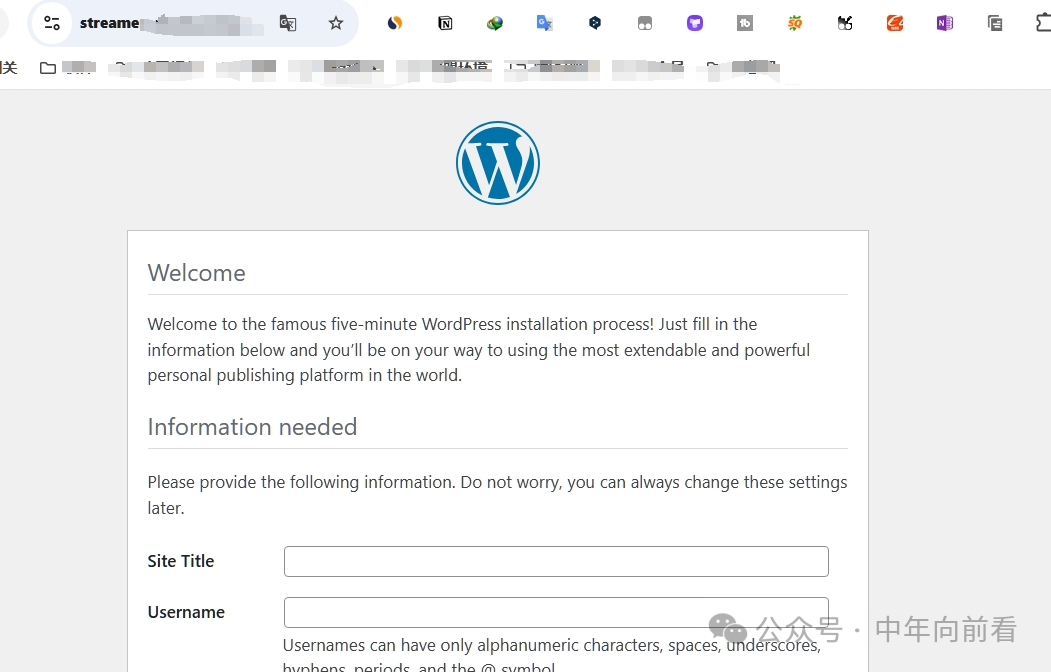The width and height of the screenshot is (1051, 672).
Task: Open the Google Translate extension
Action: [x=544, y=23]
